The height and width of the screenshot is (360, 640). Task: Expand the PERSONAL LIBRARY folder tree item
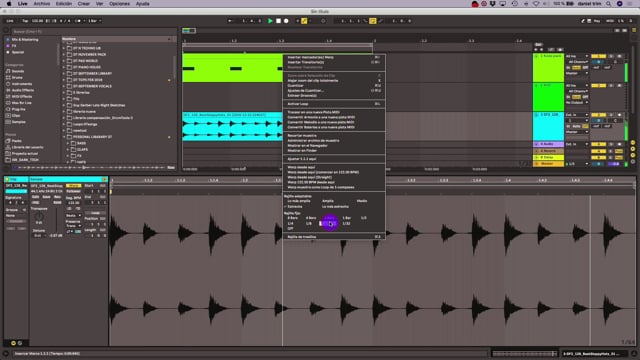click(64, 137)
